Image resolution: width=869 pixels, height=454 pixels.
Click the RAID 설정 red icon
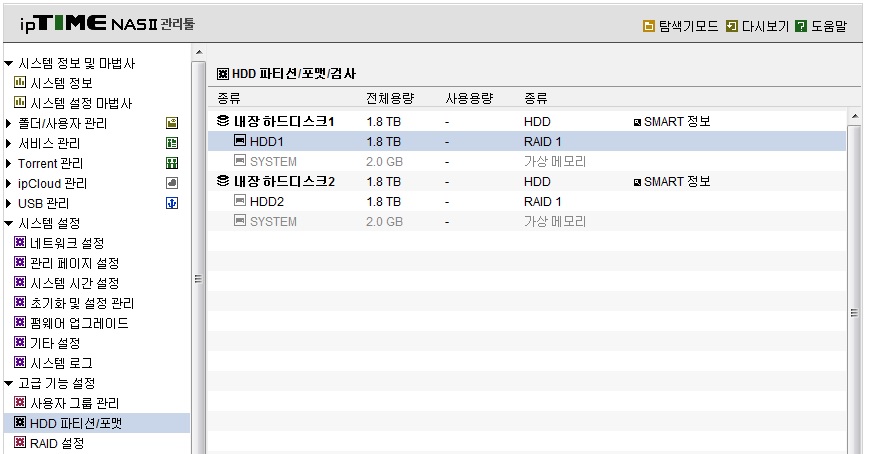pyautogui.click(x=20, y=442)
